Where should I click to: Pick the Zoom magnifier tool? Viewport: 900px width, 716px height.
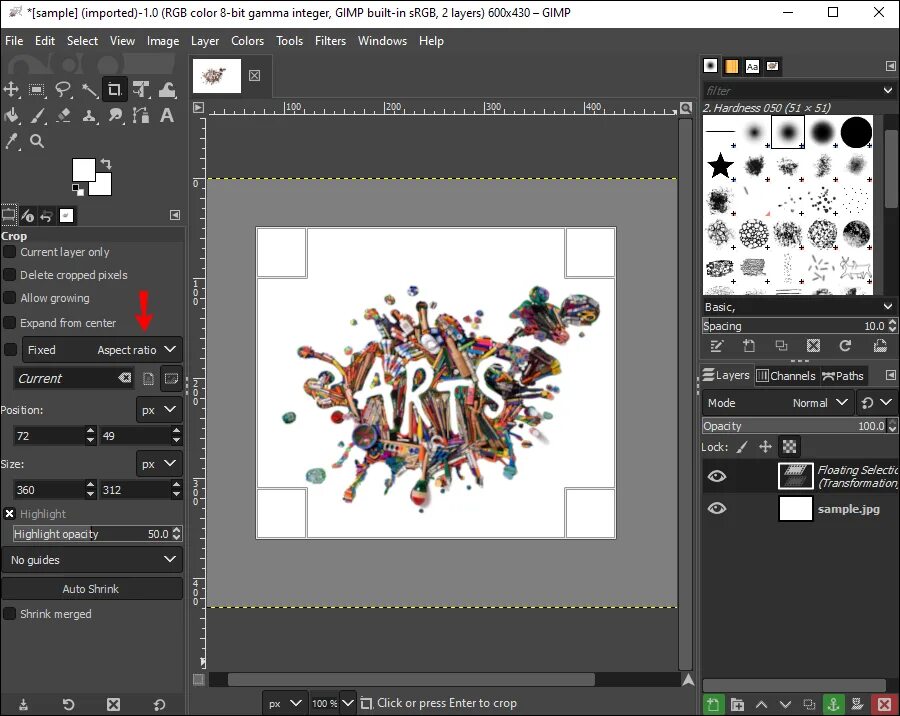pos(37,141)
